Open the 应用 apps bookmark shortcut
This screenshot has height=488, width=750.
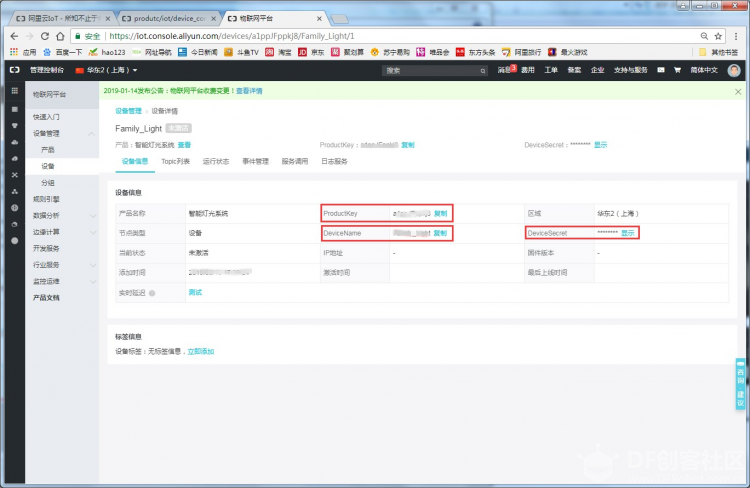pos(23,52)
